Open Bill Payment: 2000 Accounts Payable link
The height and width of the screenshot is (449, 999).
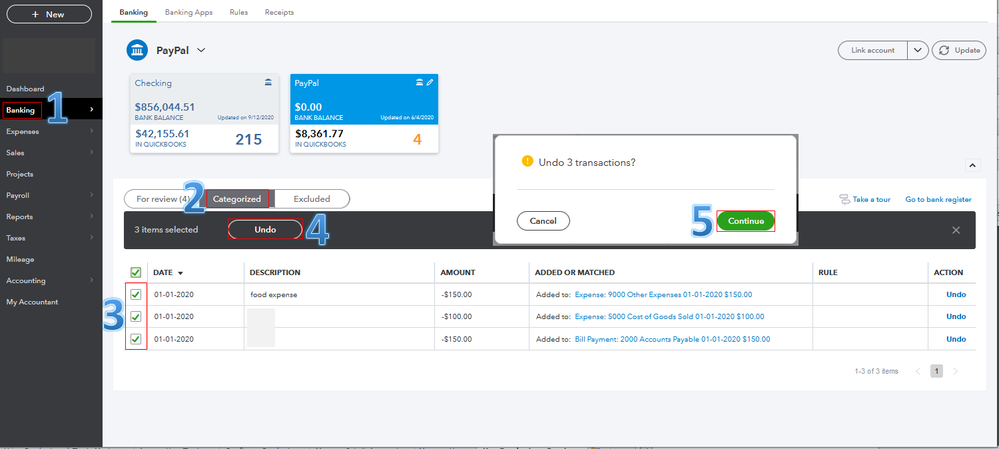point(672,339)
